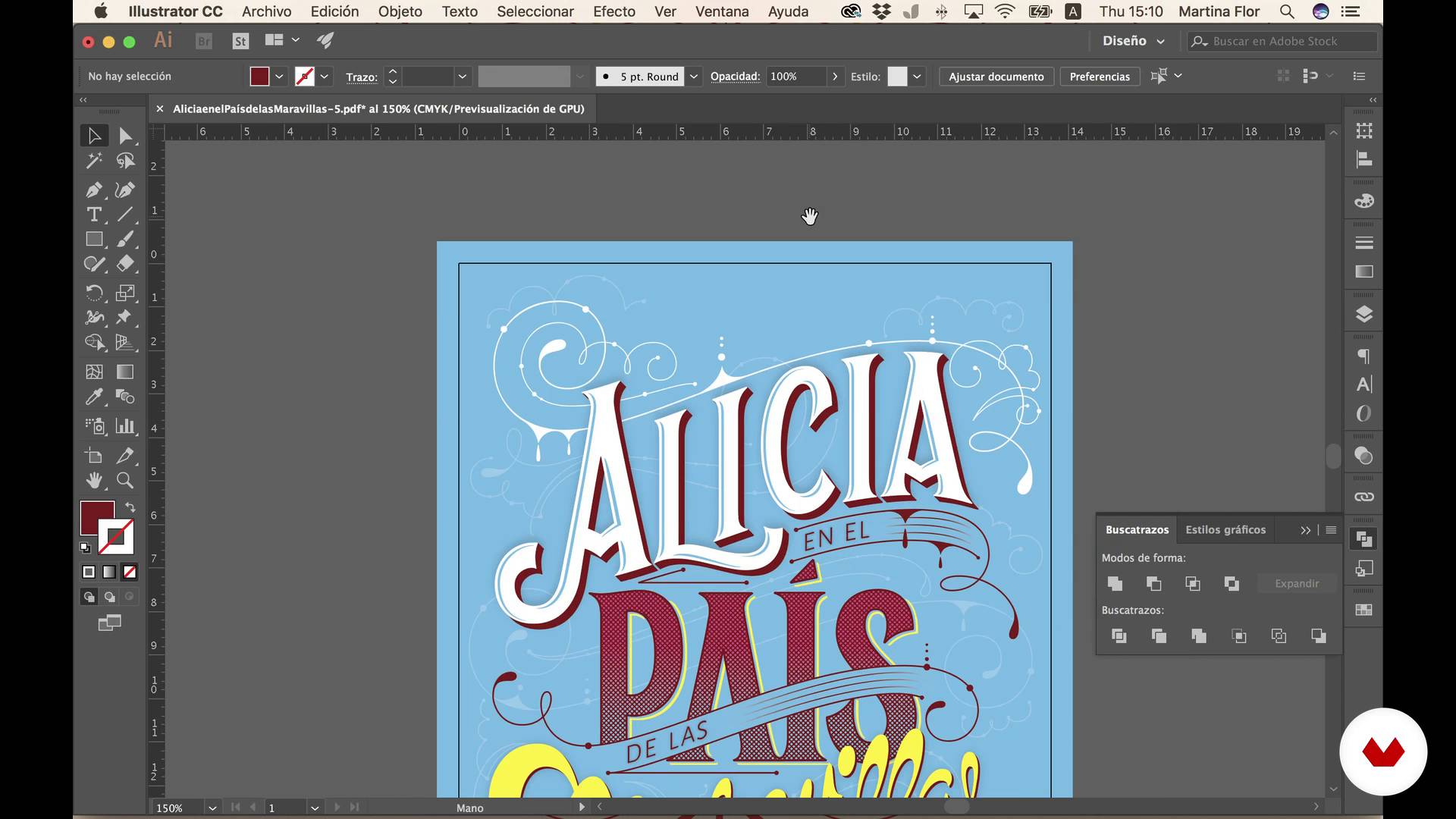Enable Draw Normal mode

(x=89, y=597)
